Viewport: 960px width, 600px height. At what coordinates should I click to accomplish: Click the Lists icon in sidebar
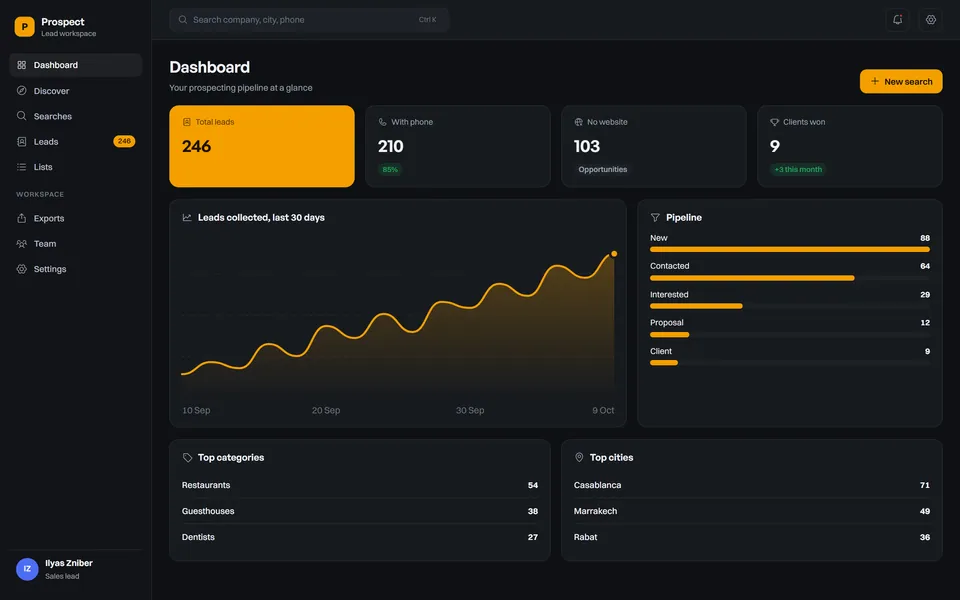[x=21, y=167]
